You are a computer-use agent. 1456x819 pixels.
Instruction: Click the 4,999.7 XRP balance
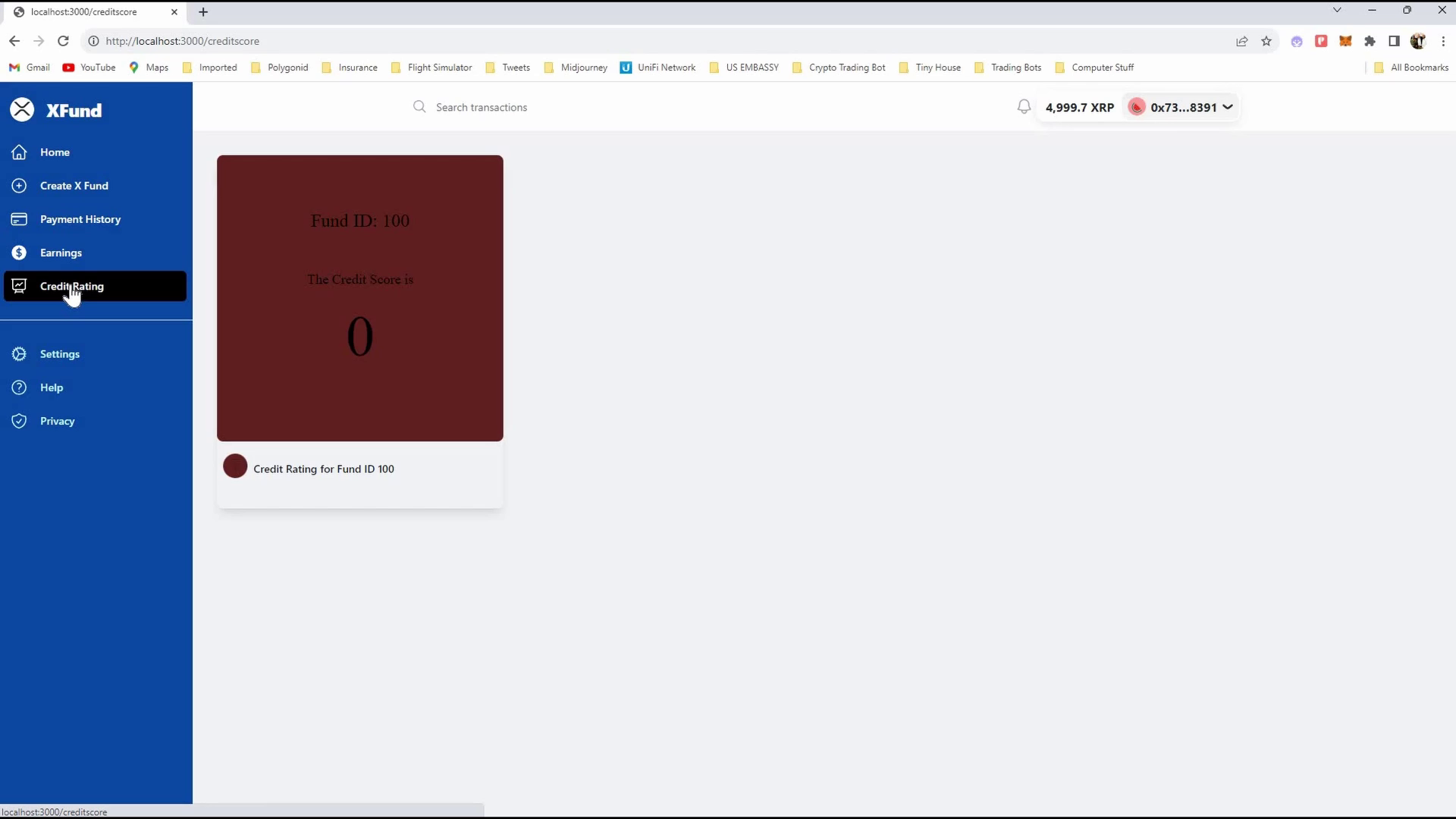[1079, 107]
